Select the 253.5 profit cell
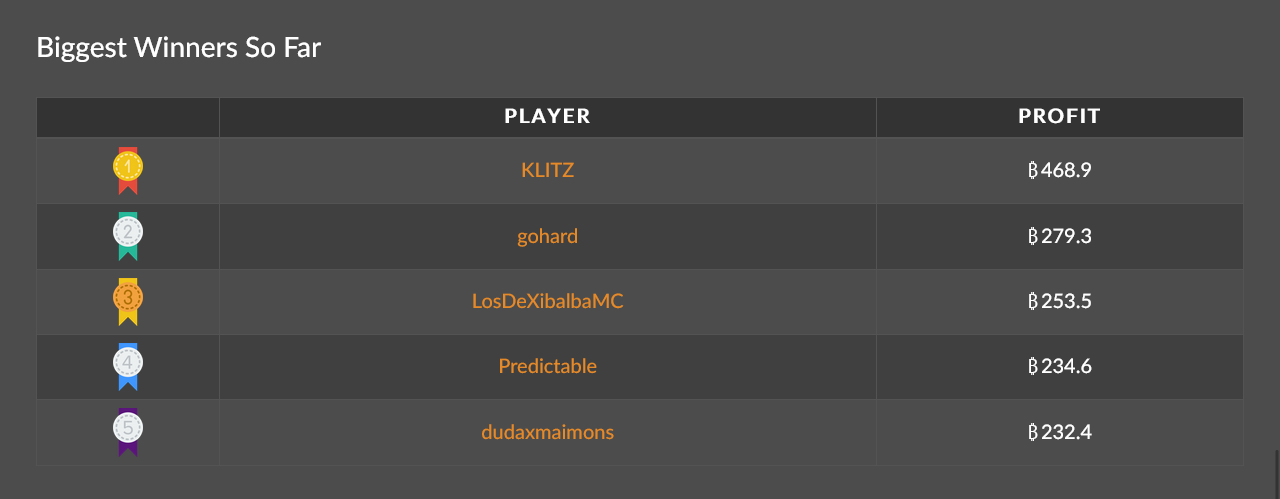Viewport: 1280px width, 499px height. tap(1060, 301)
